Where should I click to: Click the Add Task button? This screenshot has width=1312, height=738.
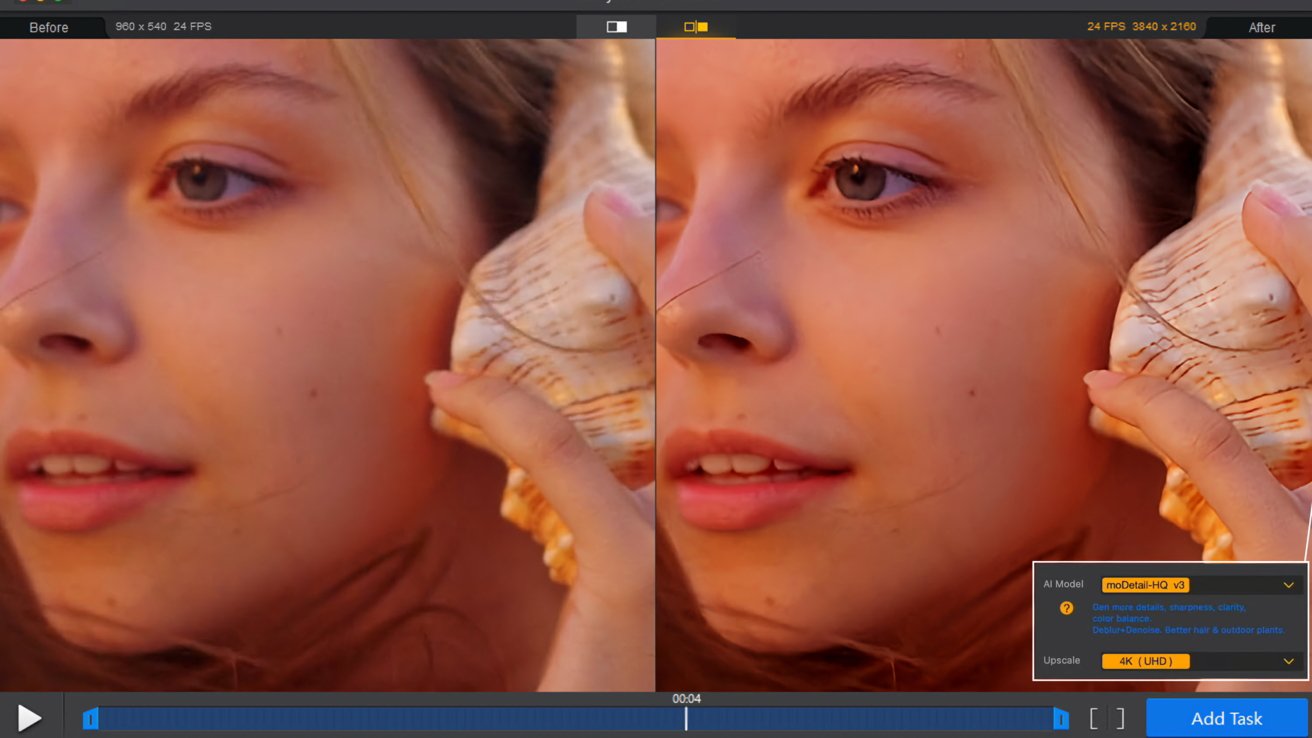click(x=1227, y=718)
